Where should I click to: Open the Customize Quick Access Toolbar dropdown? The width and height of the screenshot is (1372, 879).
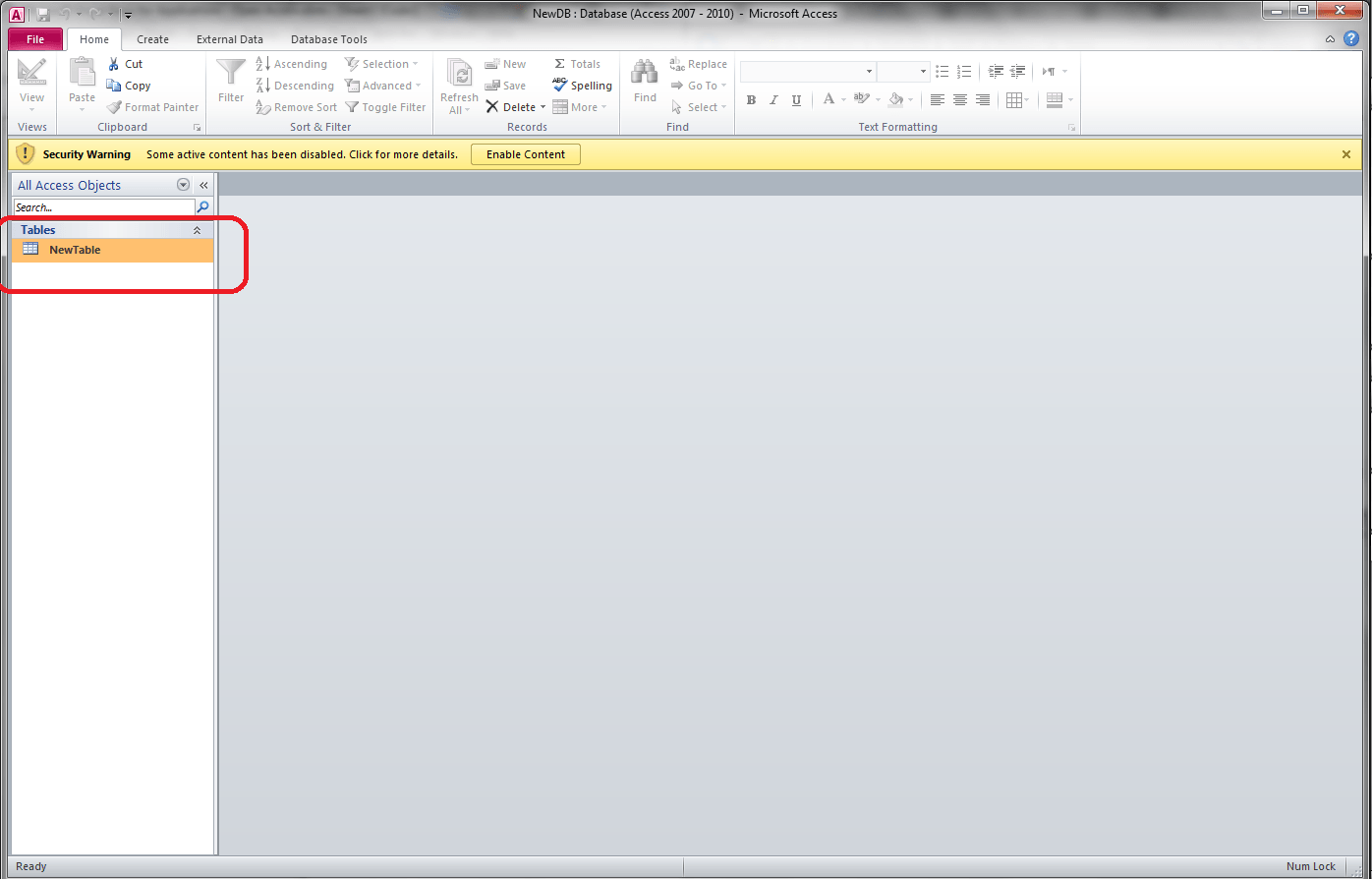[x=128, y=15]
